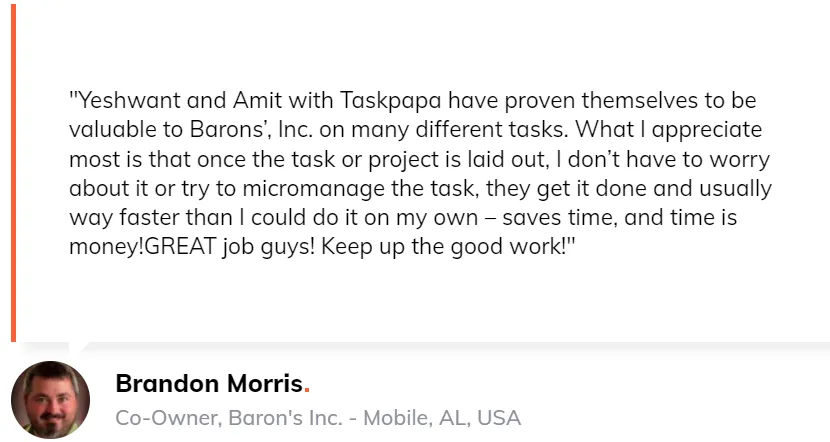Viewport: 830px width, 442px height.
Task: Click the orange vertical accent bar
Action: coord(14,173)
